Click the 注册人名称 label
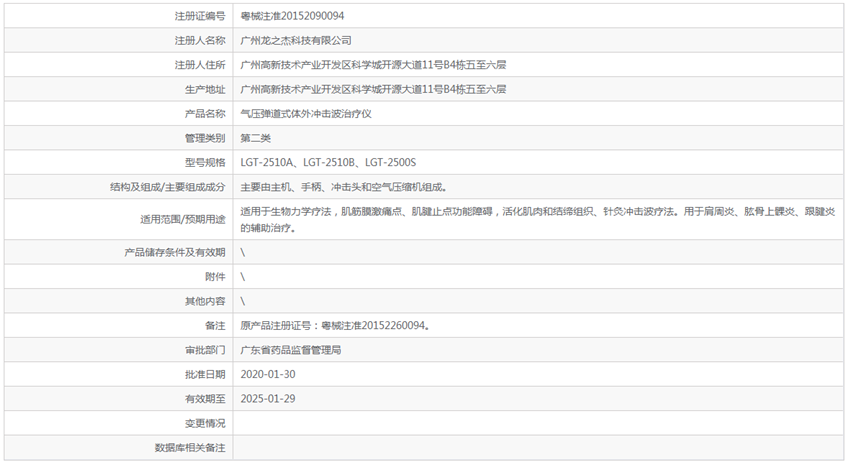This screenshot has height=464, width=850. point(199,41)
